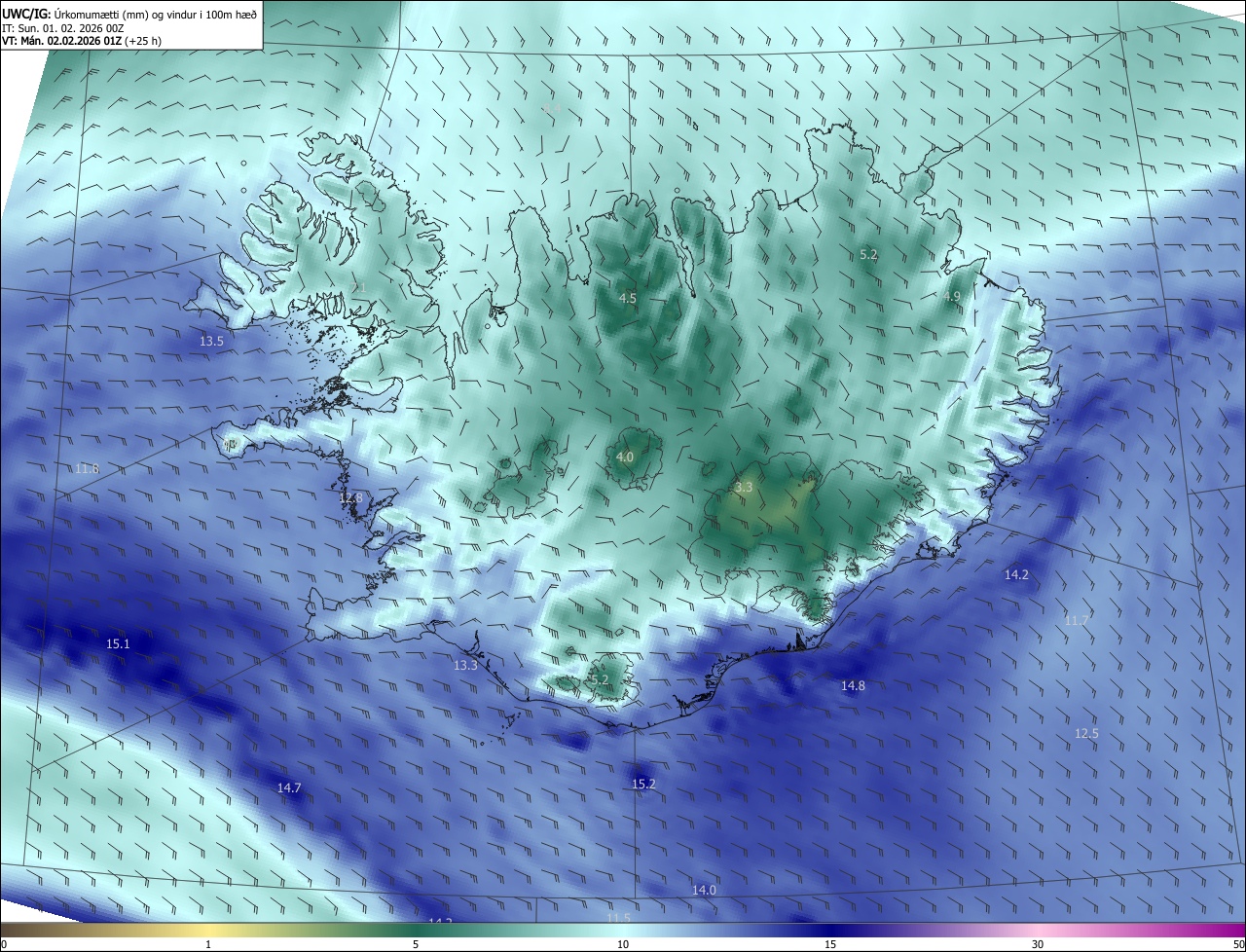The width and height of the screenshot is (1246, 952).
Task: Click the precipitable water colorbar legend
Action: 623,931
